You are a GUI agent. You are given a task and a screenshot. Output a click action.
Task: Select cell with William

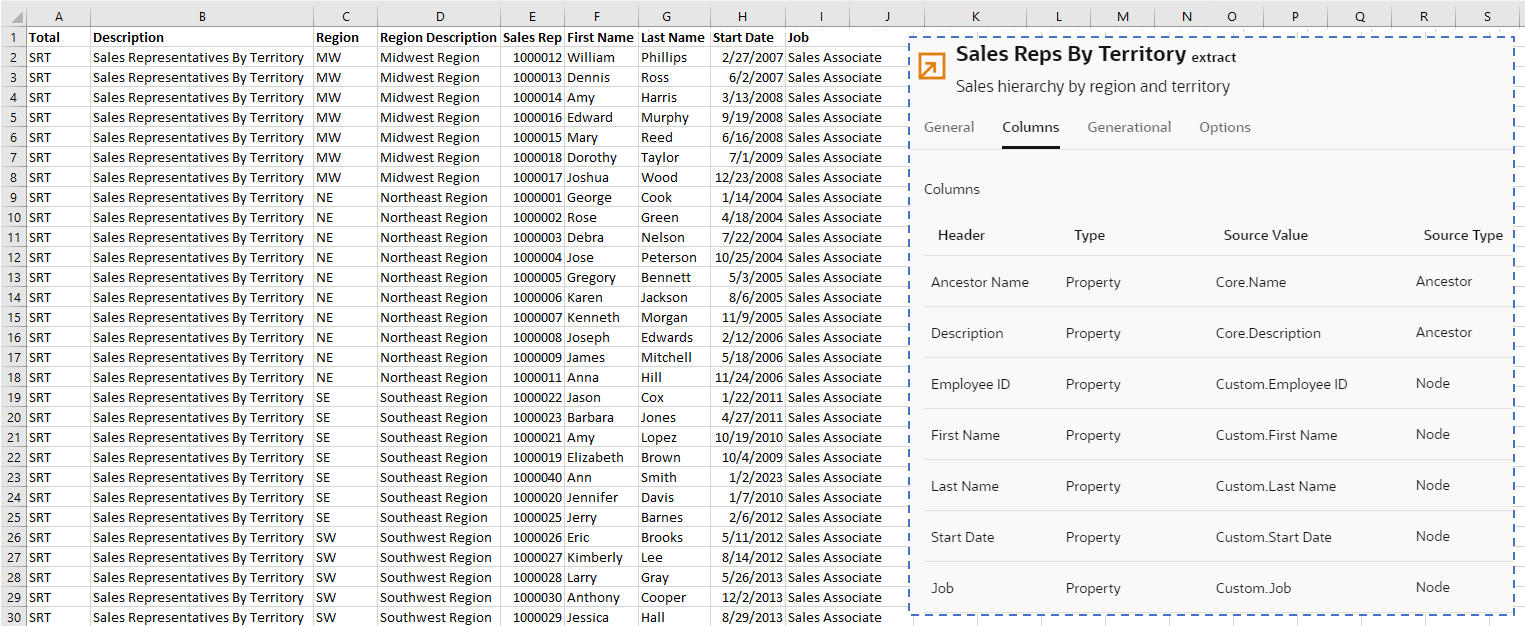tap(601, 57)
